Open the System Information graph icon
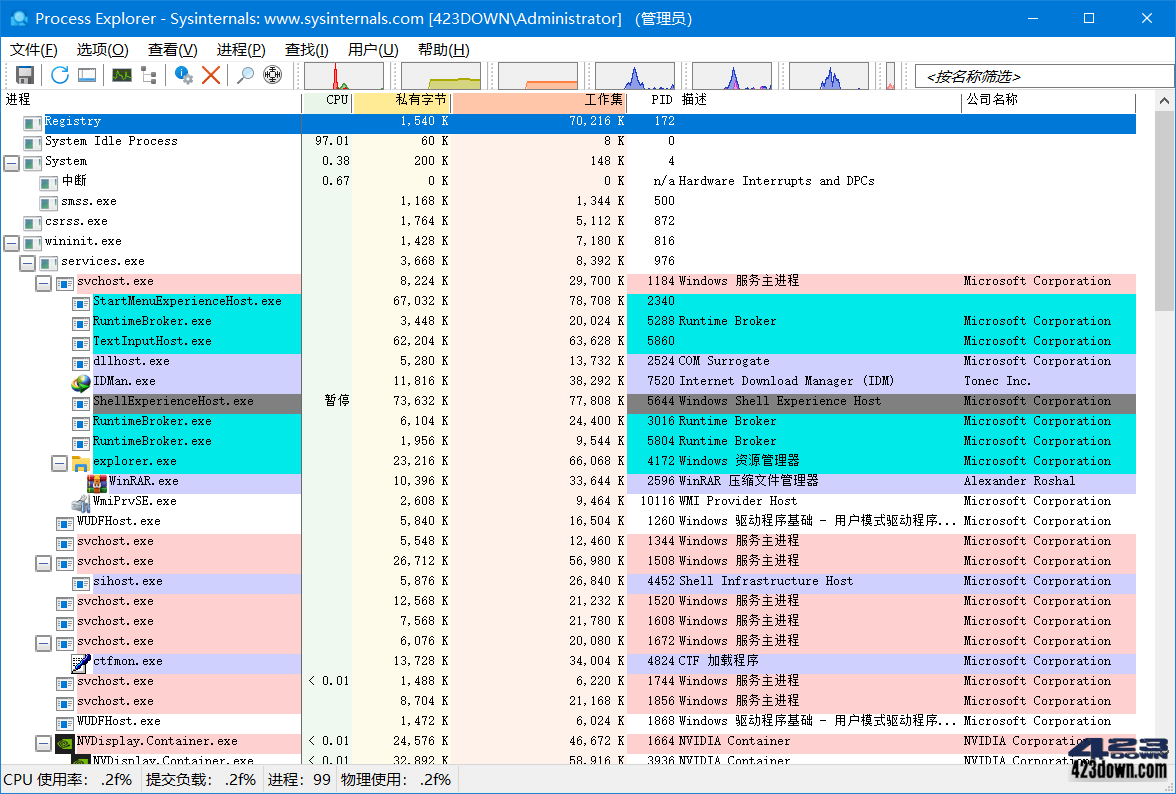 (x=121, y=75)
